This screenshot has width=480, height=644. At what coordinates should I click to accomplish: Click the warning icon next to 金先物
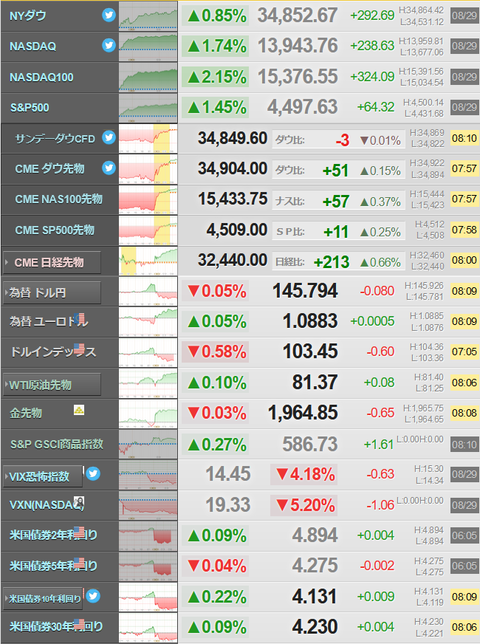[79, 409]
